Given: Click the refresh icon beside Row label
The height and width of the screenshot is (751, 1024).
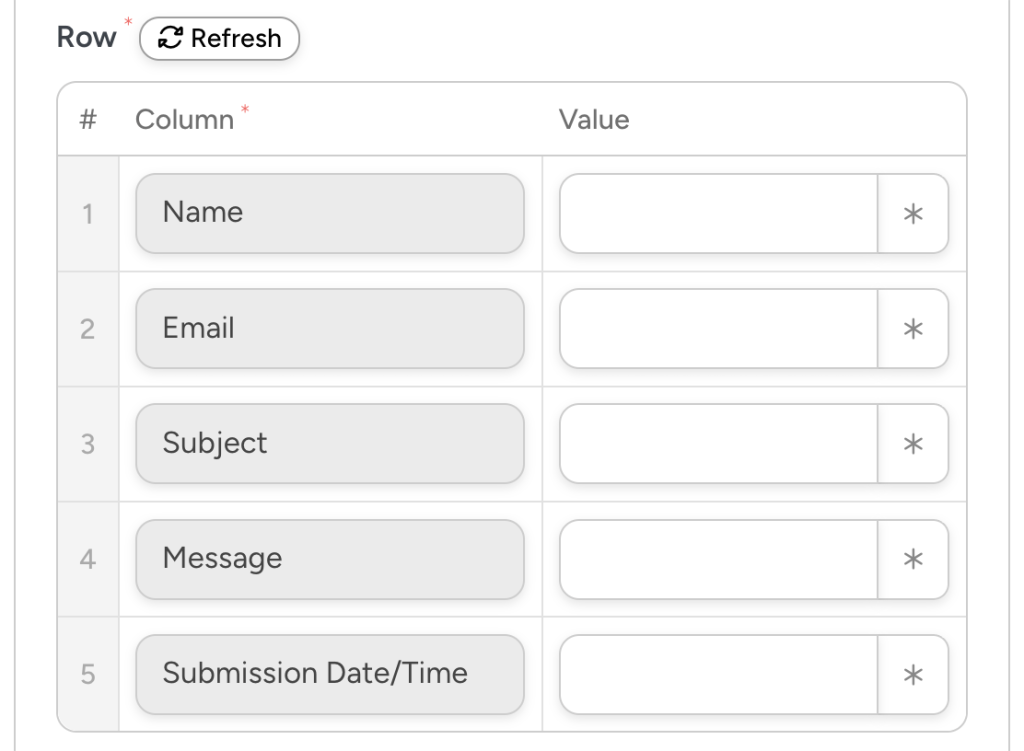Looking at the screenshot, I should point(168,38).
